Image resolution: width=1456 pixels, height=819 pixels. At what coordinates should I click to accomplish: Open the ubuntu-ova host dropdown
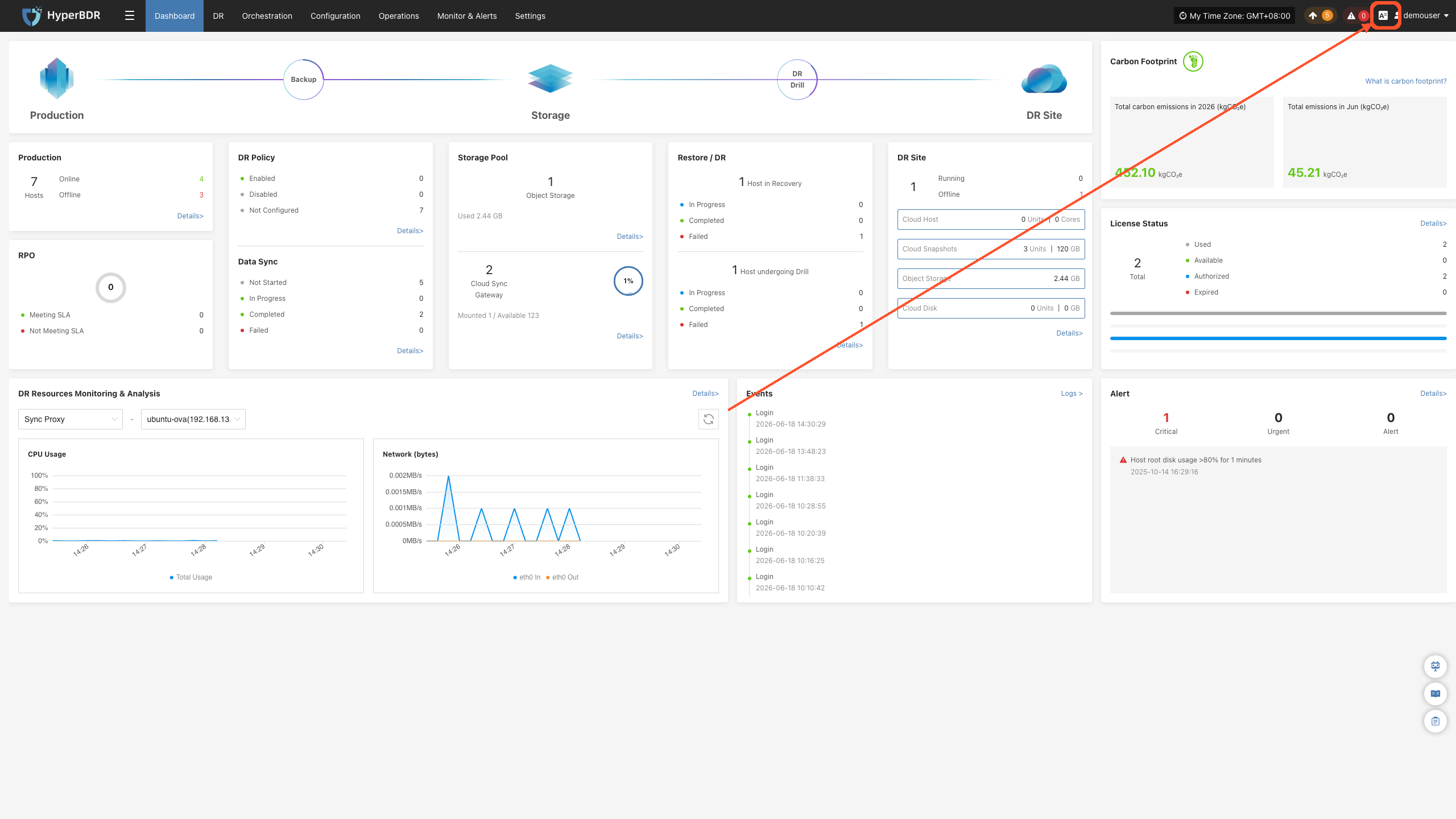[193, 419]
